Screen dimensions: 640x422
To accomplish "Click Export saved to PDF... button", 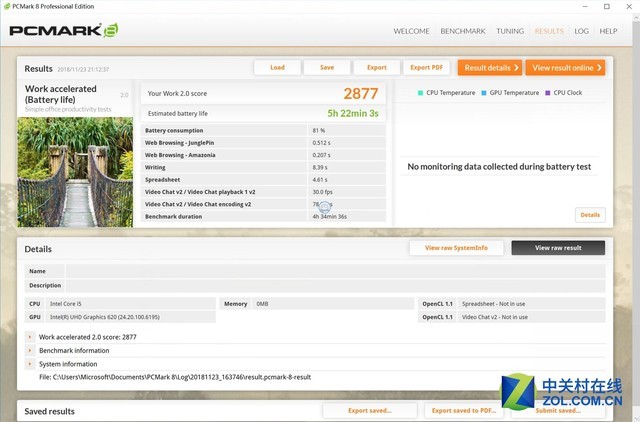I will pyautogui.click(x=464, y=411).
